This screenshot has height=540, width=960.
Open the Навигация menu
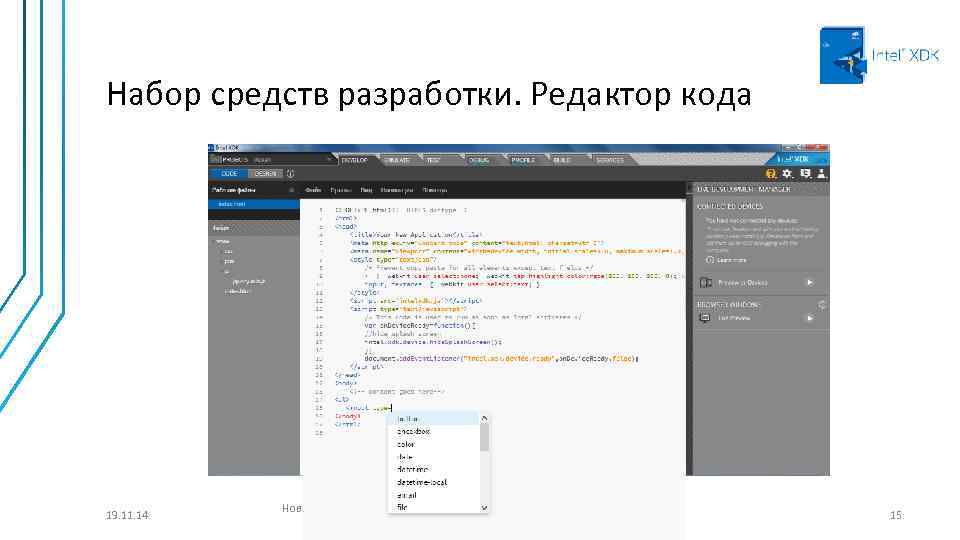(x=396, y=190)
